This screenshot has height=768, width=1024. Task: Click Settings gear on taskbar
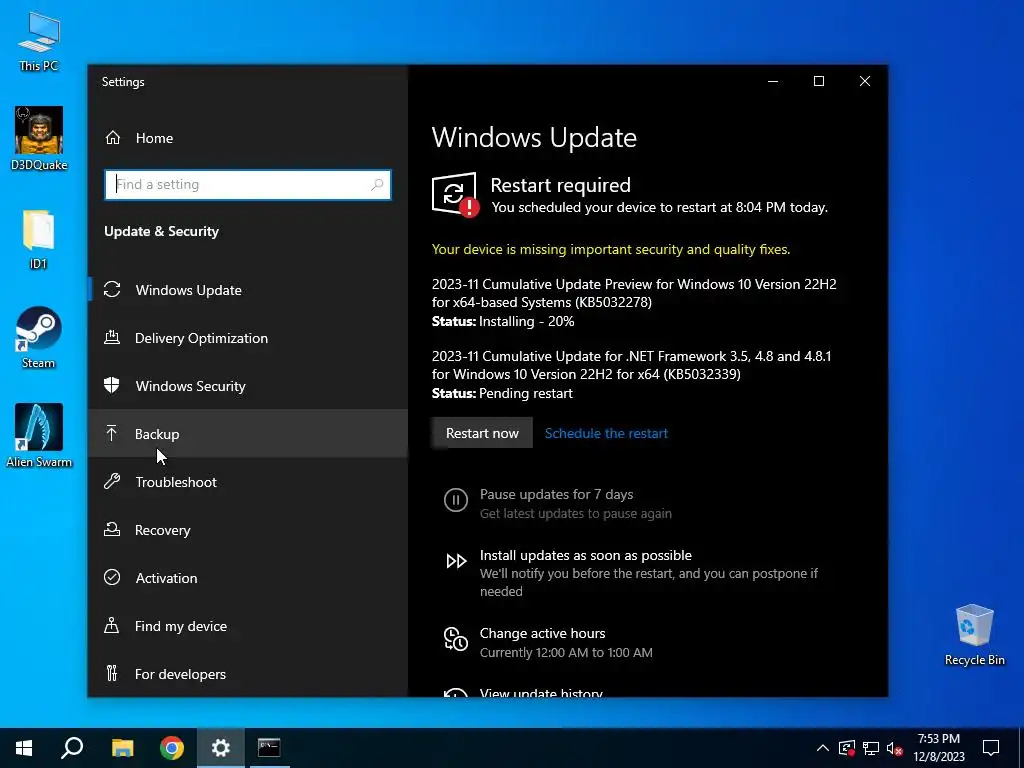(221, 748)
